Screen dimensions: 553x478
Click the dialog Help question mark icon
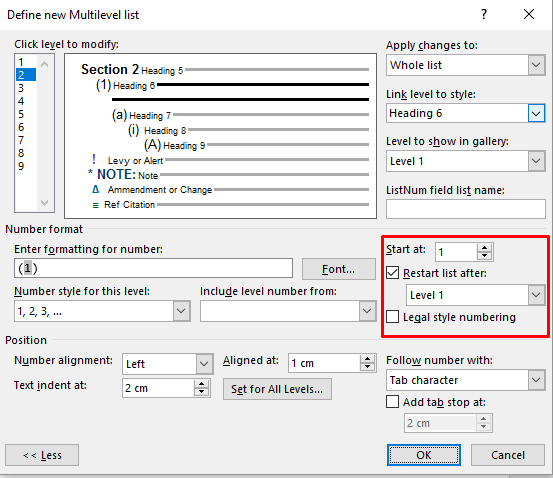pyautogui.click(x=484, y=14)
